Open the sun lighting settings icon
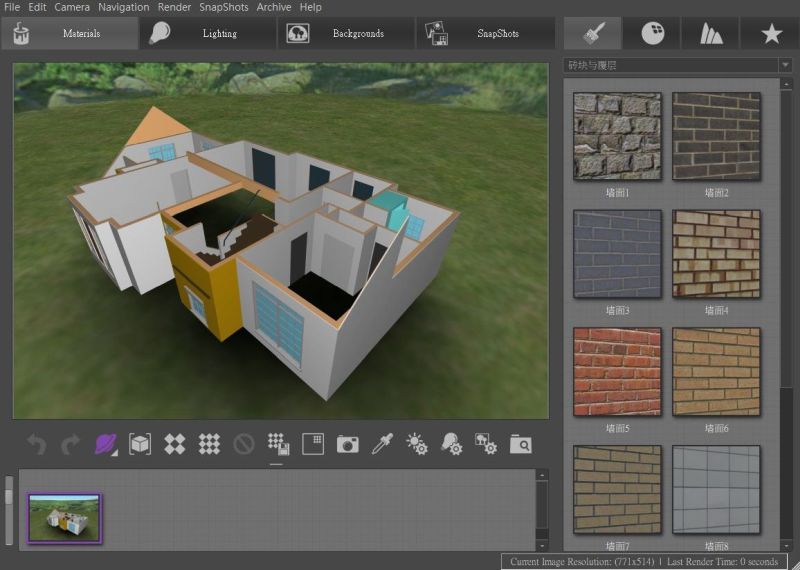The width and height of the screenshot is (800, 570). pyautogui.click(x=417, y=444)
